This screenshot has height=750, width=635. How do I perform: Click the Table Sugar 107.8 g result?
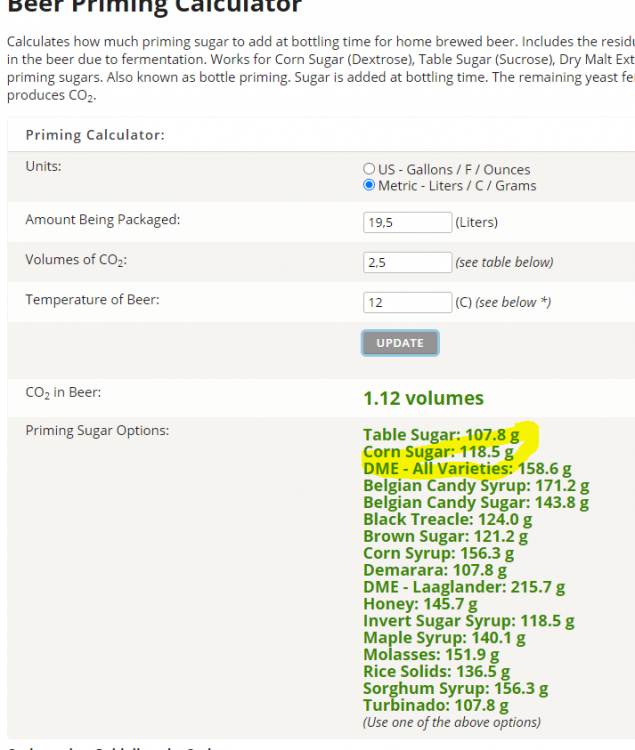point(441,435)
